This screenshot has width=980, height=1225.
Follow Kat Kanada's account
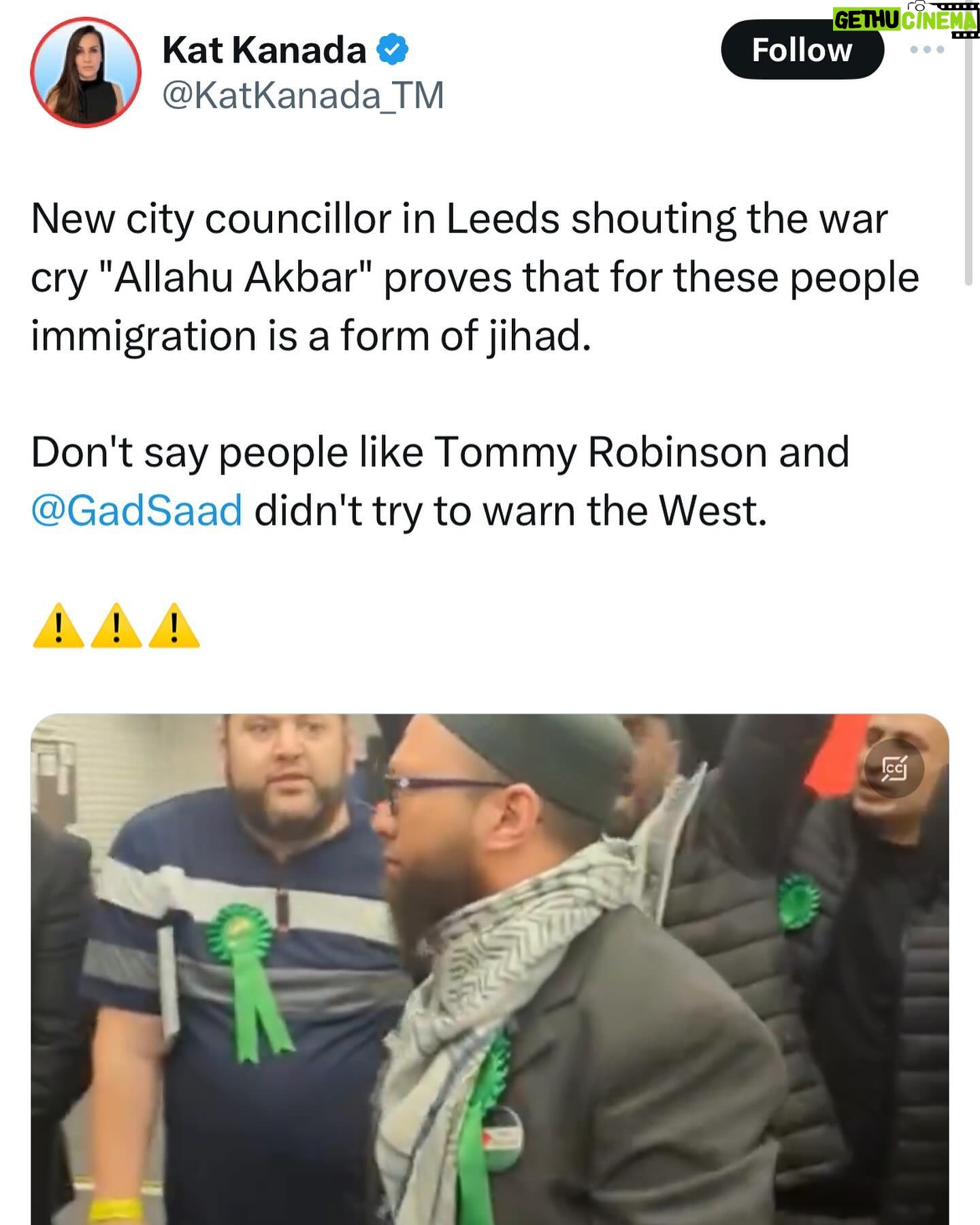pyautogui.click(x=802, y=50)
